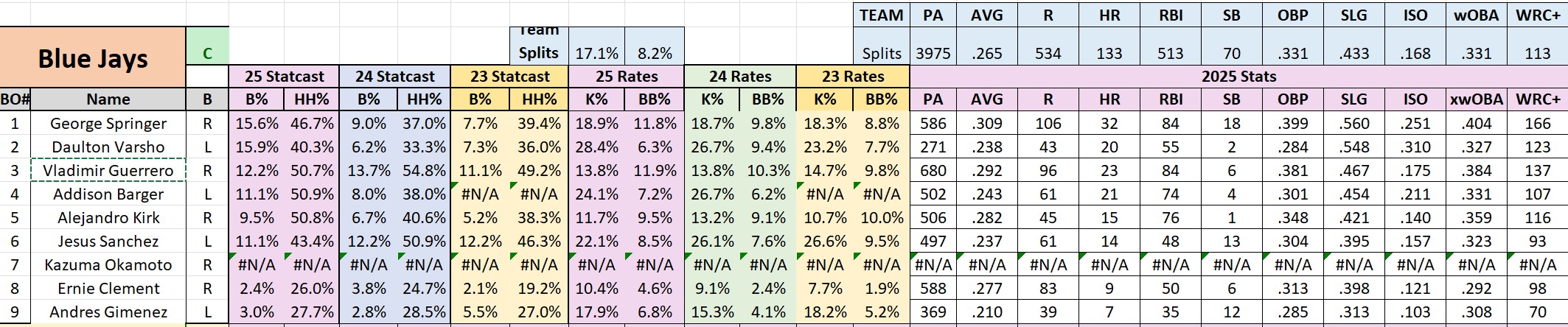Click the 2025 Stats merged header
Screen dimensions: 1568x327
tap(1238, 77)
